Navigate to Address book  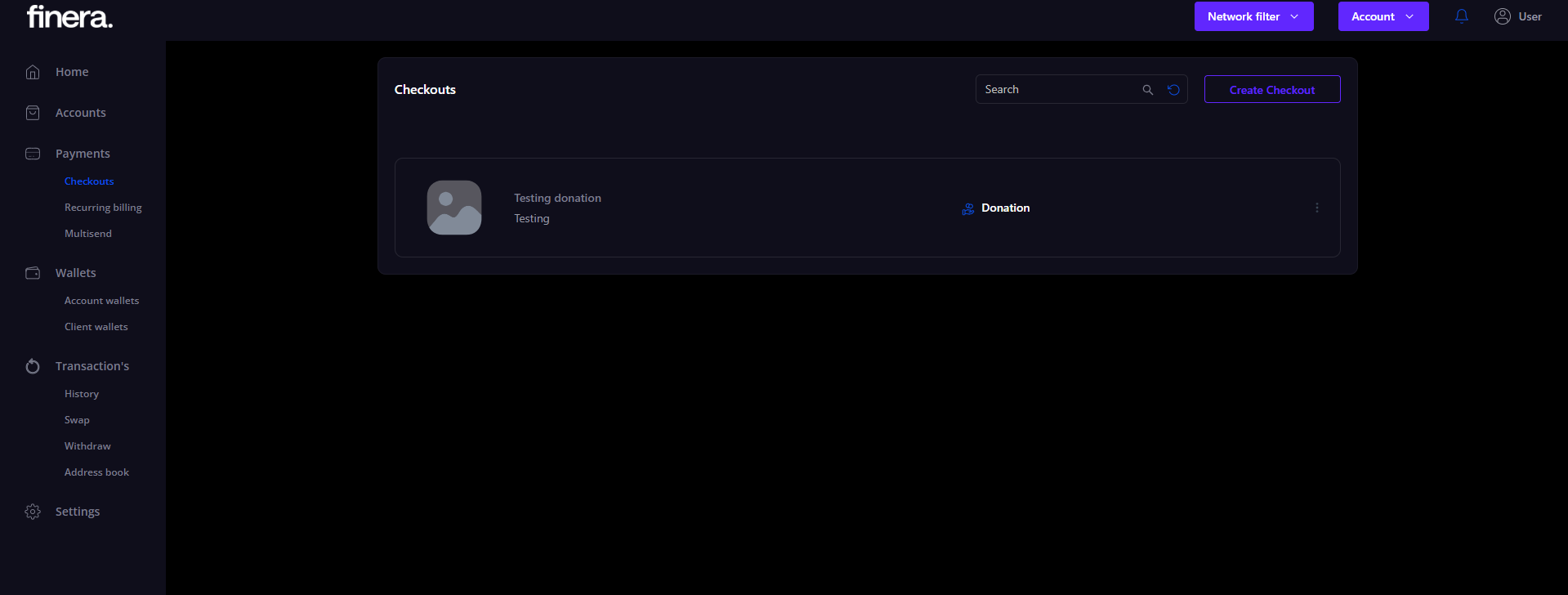coord(96,472)
